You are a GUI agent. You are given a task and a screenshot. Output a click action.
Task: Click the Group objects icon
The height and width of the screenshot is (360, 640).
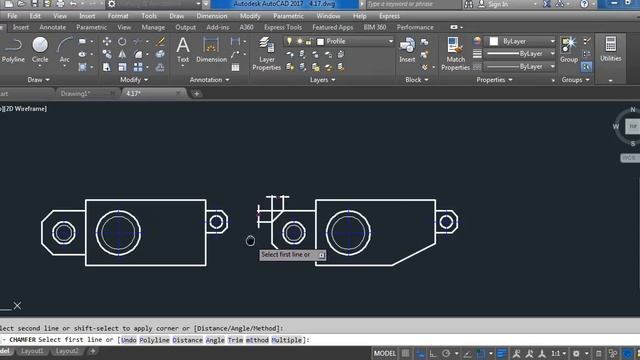(569, 49)
